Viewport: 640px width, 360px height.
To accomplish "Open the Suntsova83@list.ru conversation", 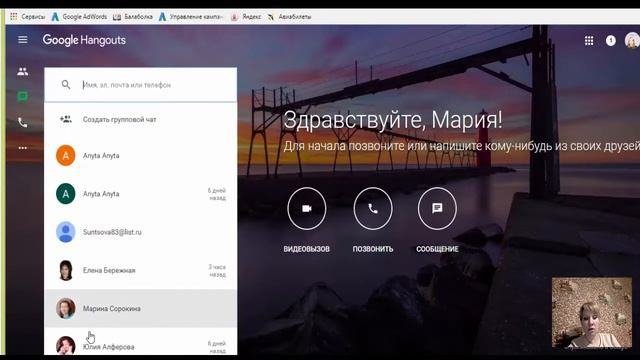I will coord(140,232).
